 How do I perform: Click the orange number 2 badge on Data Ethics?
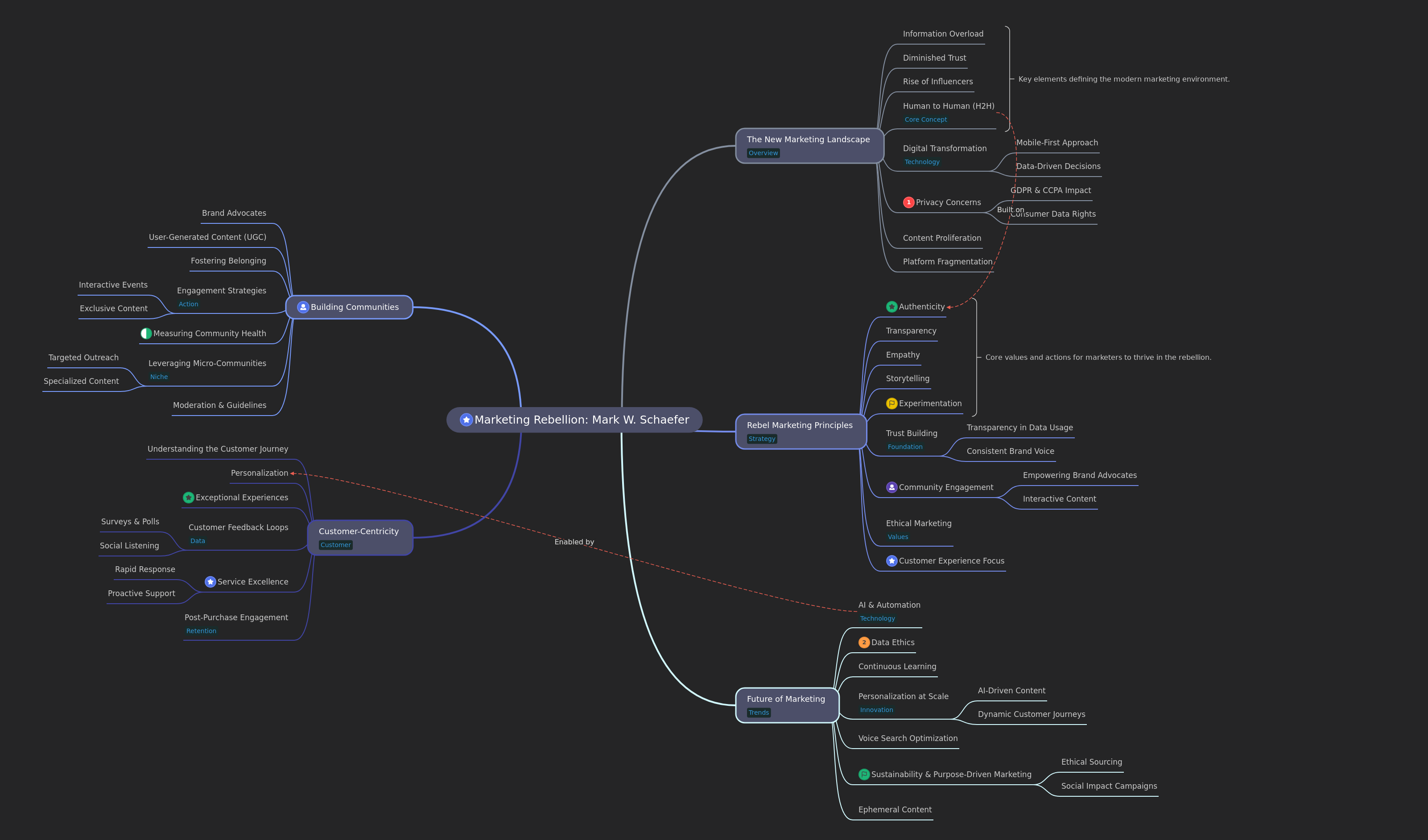click(x=863, y=642)
